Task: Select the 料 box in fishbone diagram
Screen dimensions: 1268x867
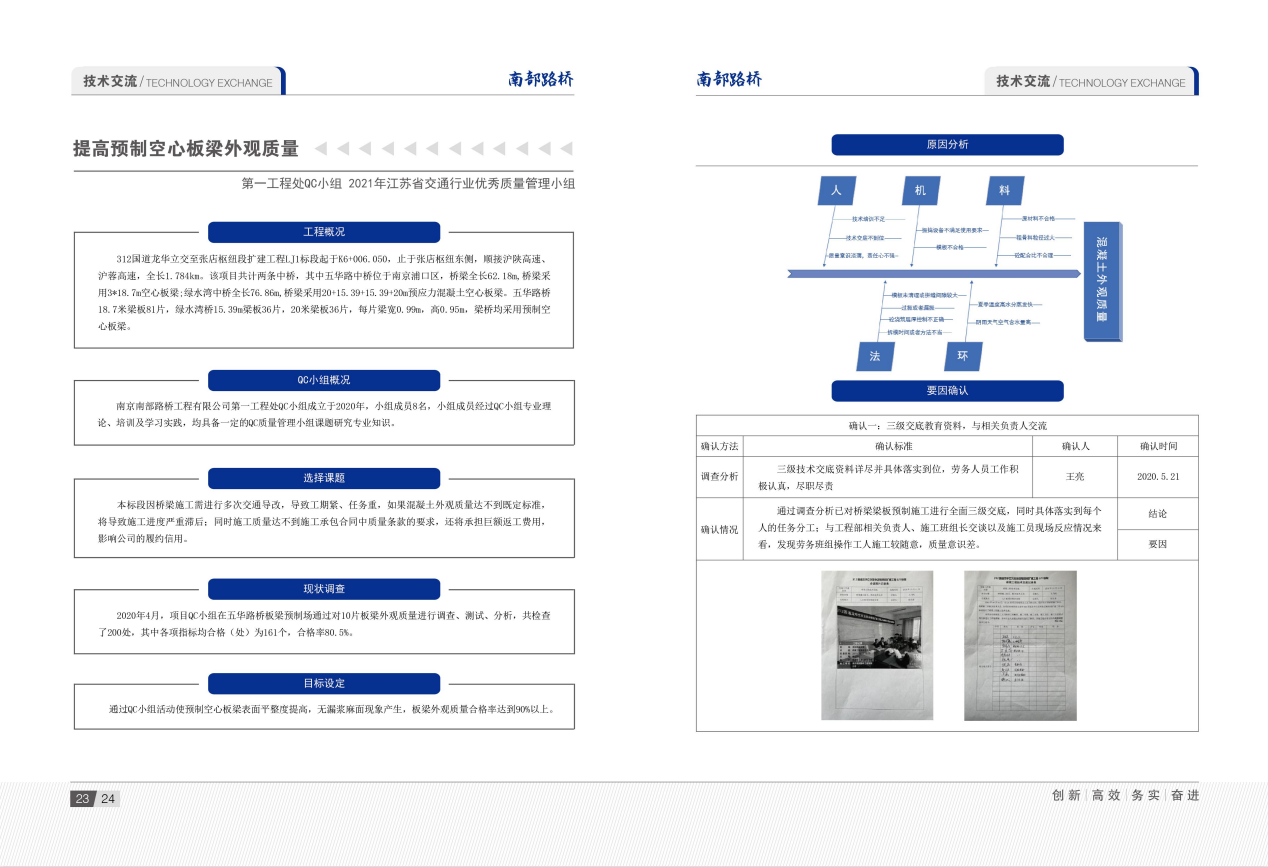Action: click(x=1005, y=190)
